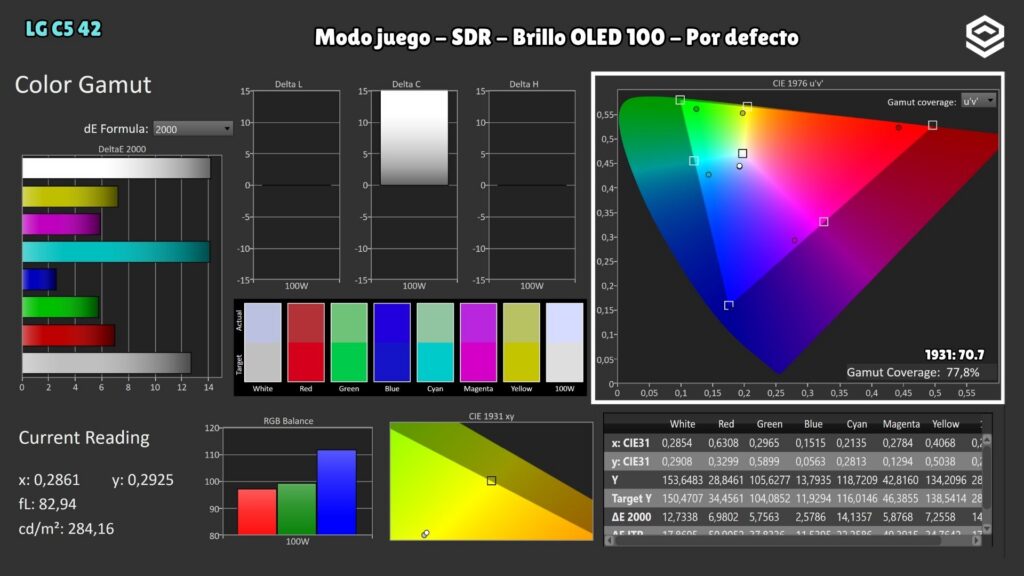This screenshot has height=576, width=1024.
Task: Click the red RGB Balance bar
Action: (257, 512)
